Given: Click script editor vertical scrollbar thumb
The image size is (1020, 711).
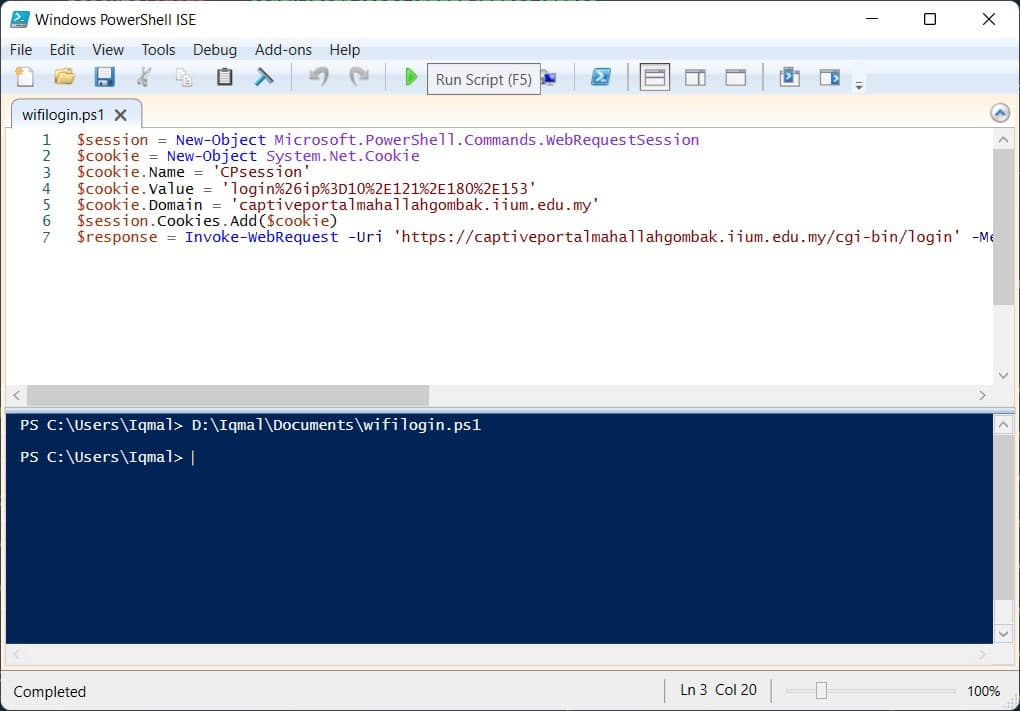Looking at the screenshot, I should tap(1003, 226).
